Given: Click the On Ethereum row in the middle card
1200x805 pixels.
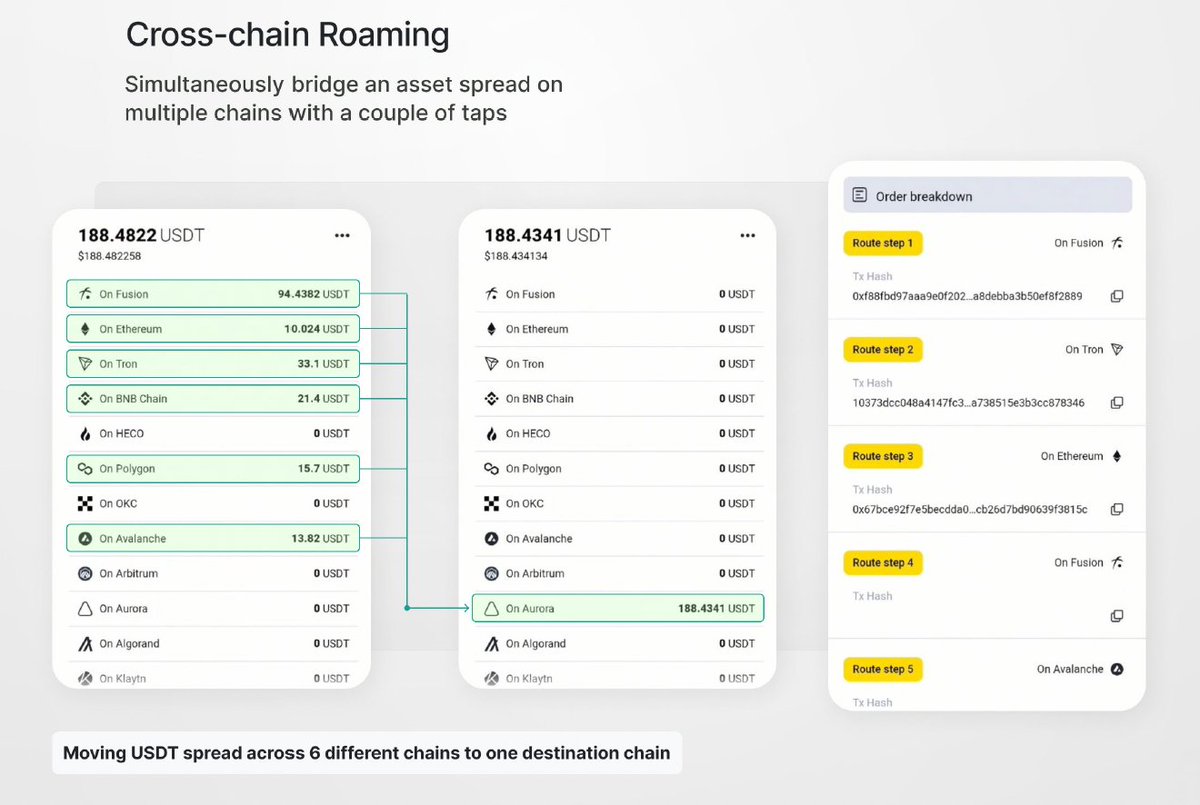Looking at the screenshot, I should [x=618, y=329].
